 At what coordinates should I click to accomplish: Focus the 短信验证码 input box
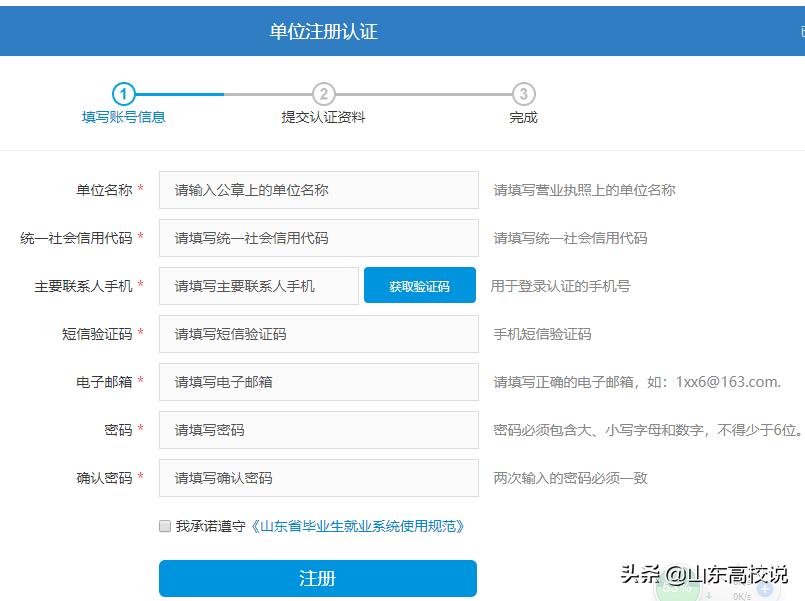(317, 333)
